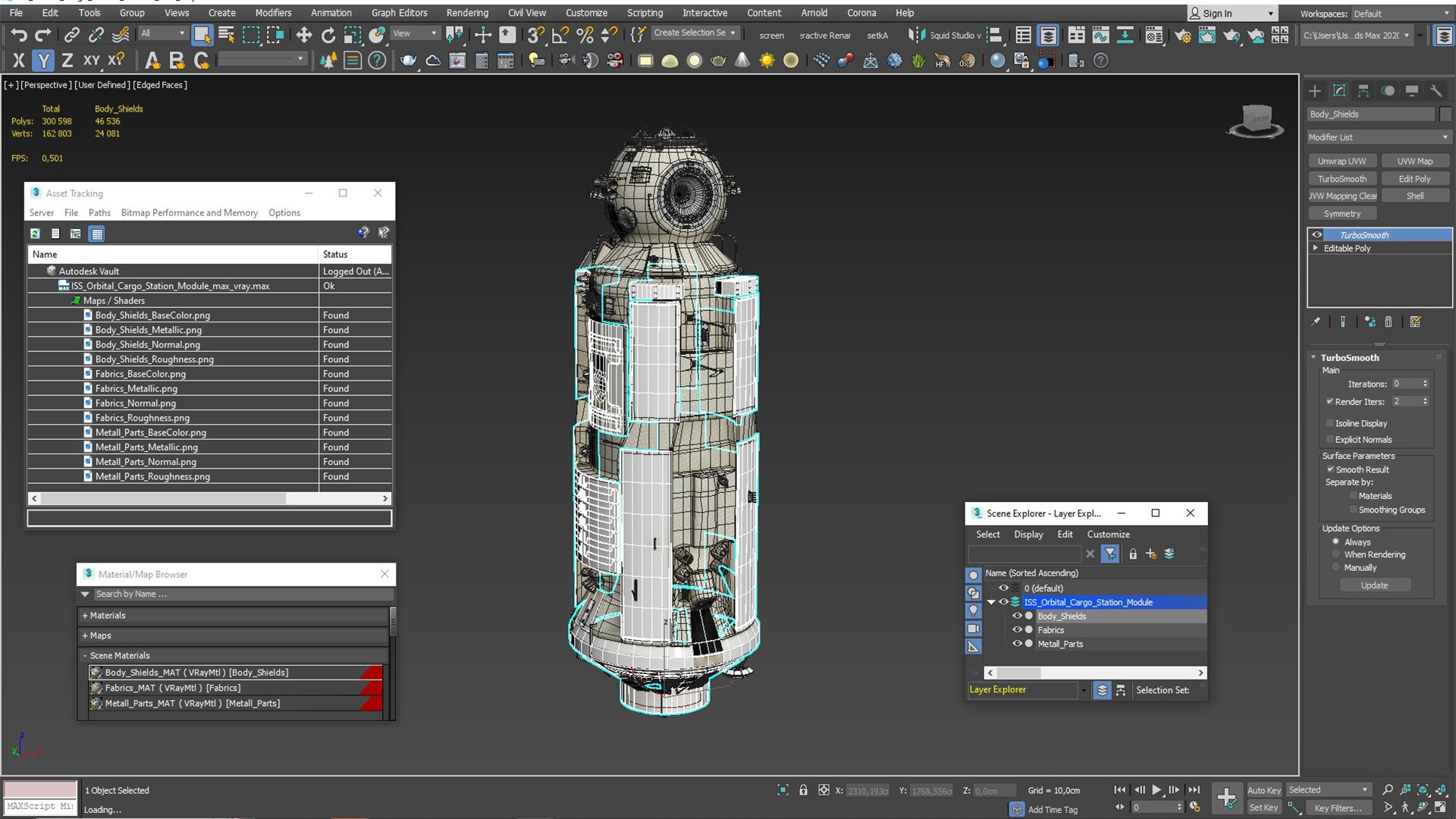Enable the Isoline Display checkbox
Image resolution: width=1456 pixels, height=819 pixels.
(x=1330, y=423)
